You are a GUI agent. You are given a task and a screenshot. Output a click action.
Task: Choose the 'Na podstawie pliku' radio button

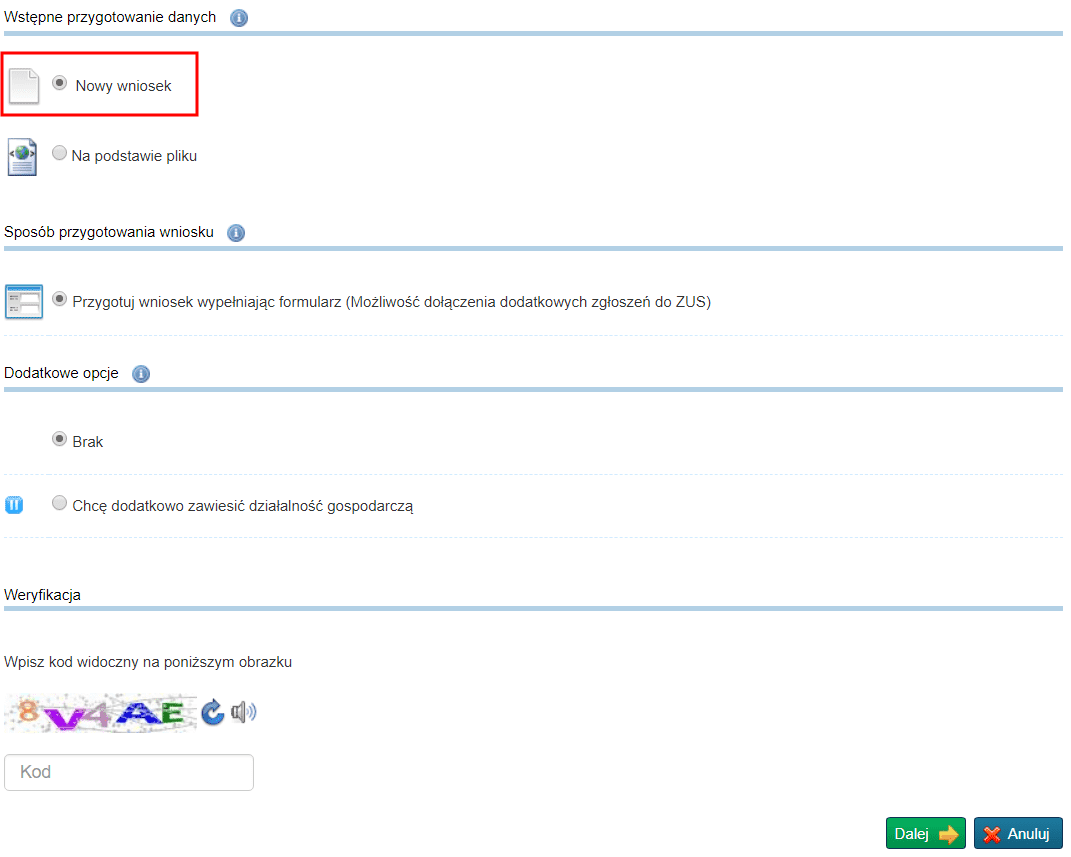click(60, 154)
